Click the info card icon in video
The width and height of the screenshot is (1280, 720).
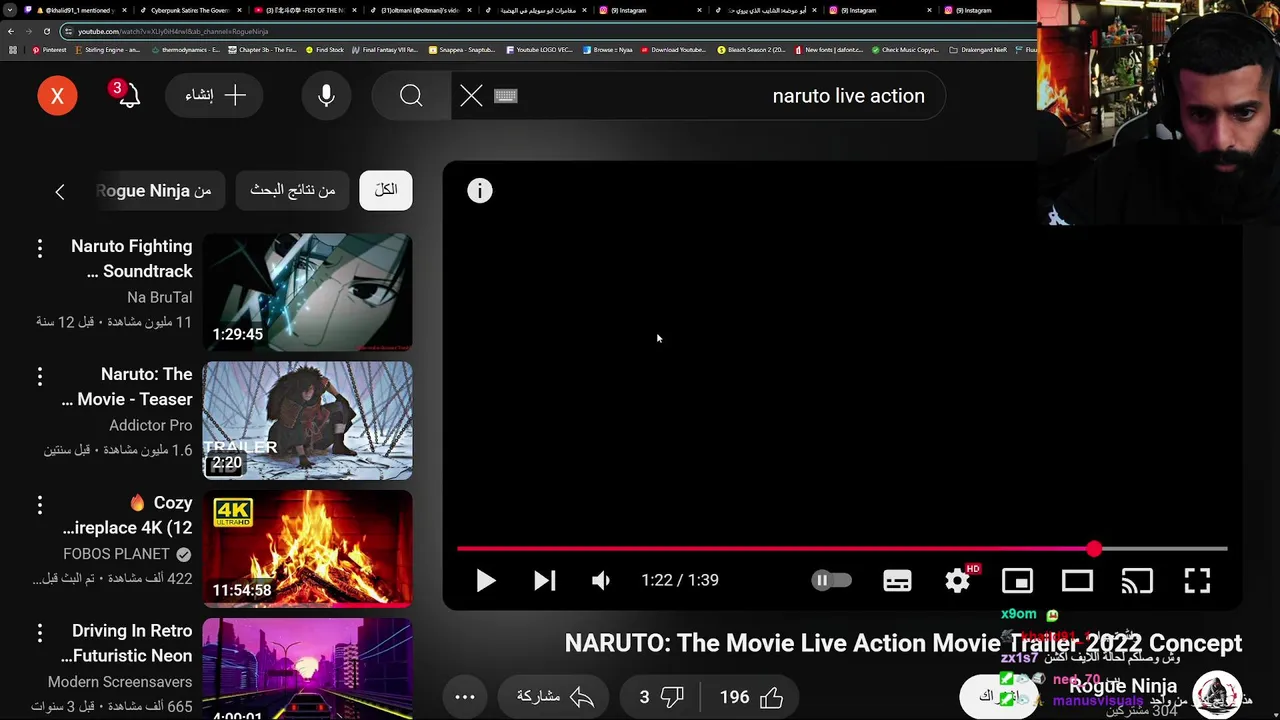480,191
